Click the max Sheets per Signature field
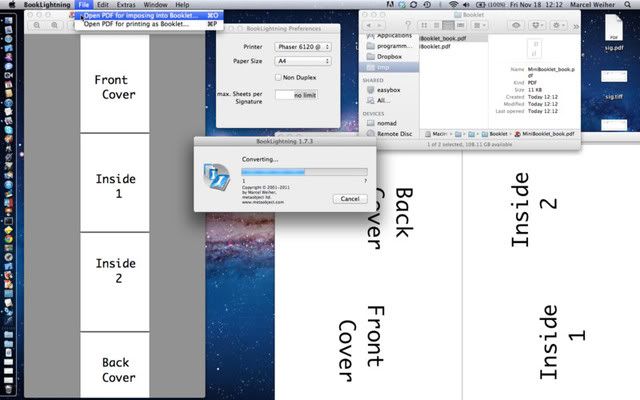Screen dimensions: 640x400 [x=297, y=95]
